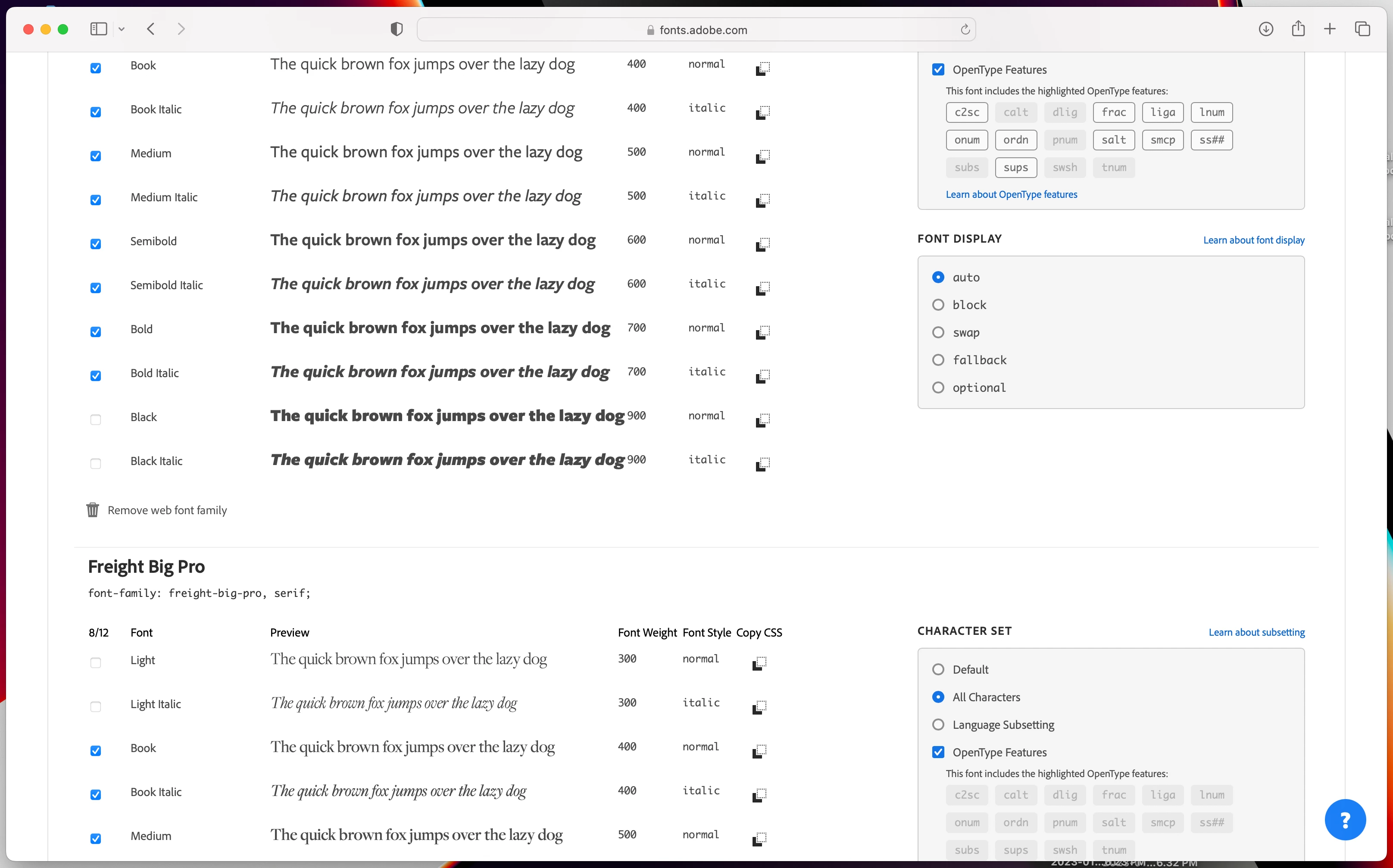The width and height of the screenshot is (1393, 868).
Task: Enable the Black font checkbox
Action: click(x=96, y=420)
